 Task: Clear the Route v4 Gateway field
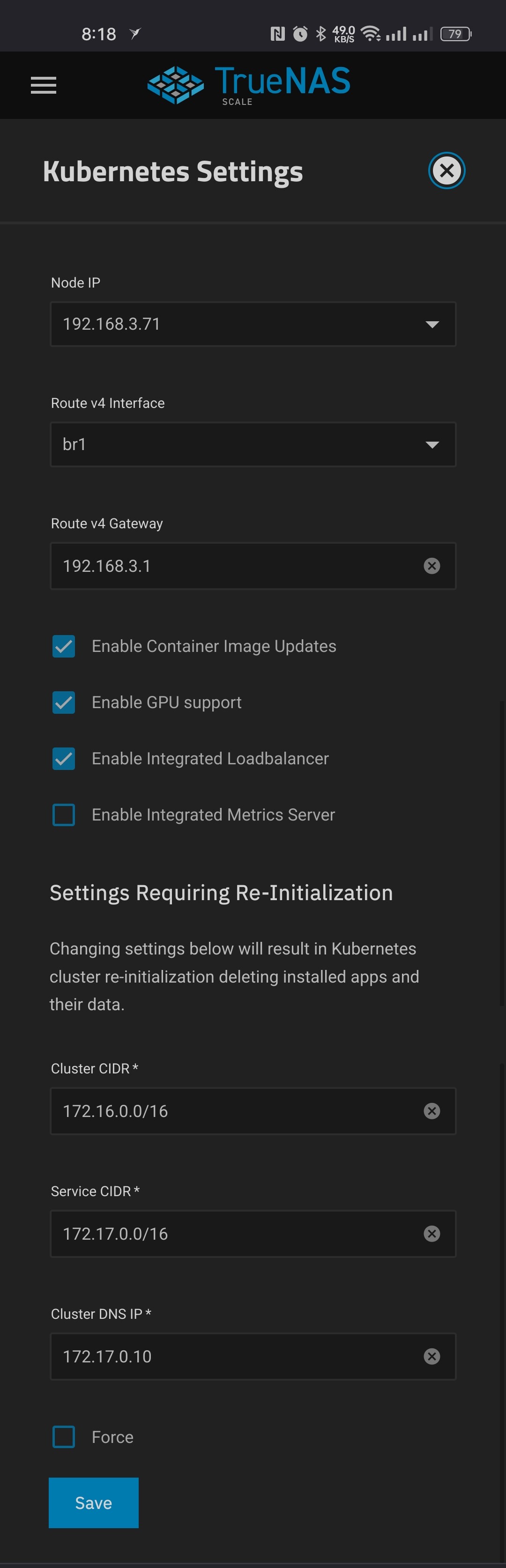[432, 566]
